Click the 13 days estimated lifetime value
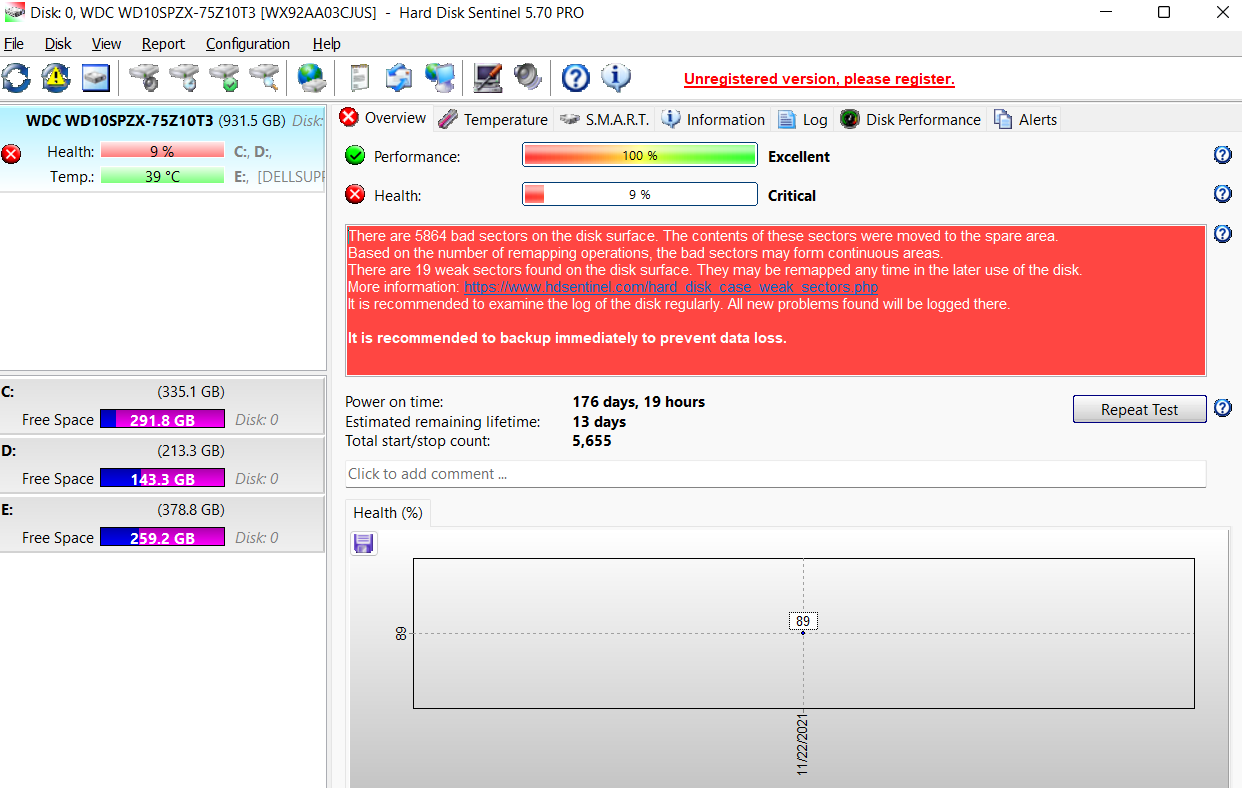The width and height of the screenshot is (1242, 788). coord(599,422)
